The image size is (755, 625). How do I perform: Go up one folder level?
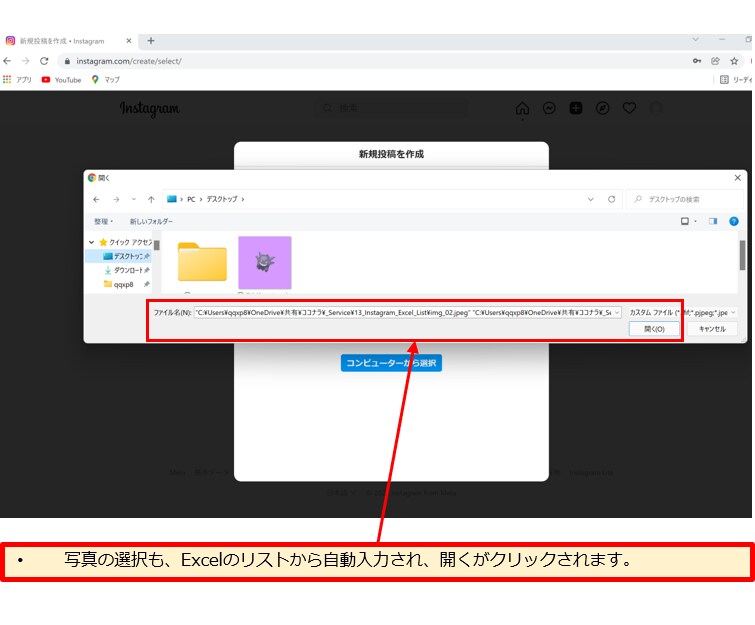click(x=151, y=199)
